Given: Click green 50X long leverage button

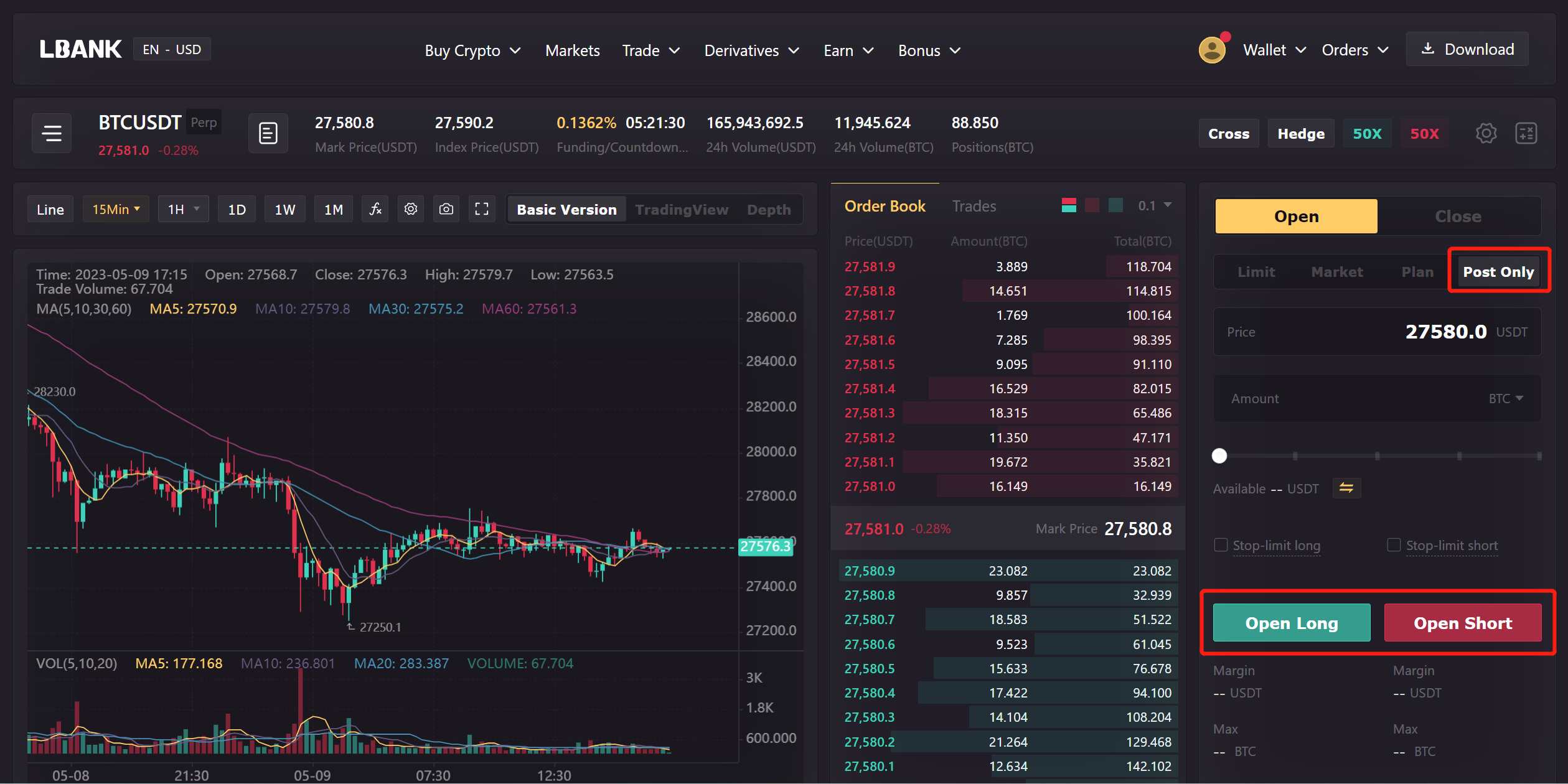Looking at the screenshot, I should pos(1367,134).
